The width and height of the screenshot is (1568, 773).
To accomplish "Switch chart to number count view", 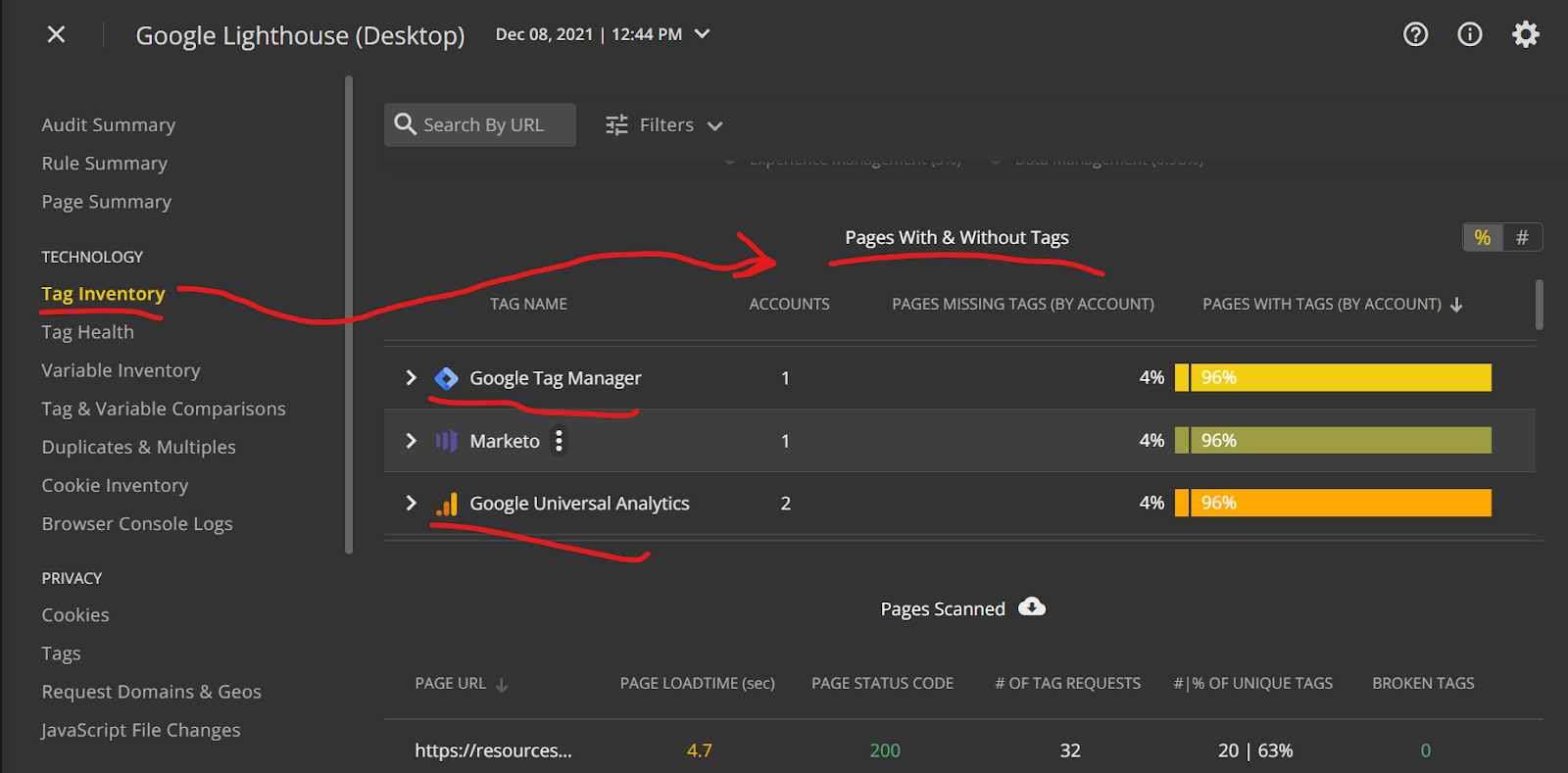I will 1522,237.
